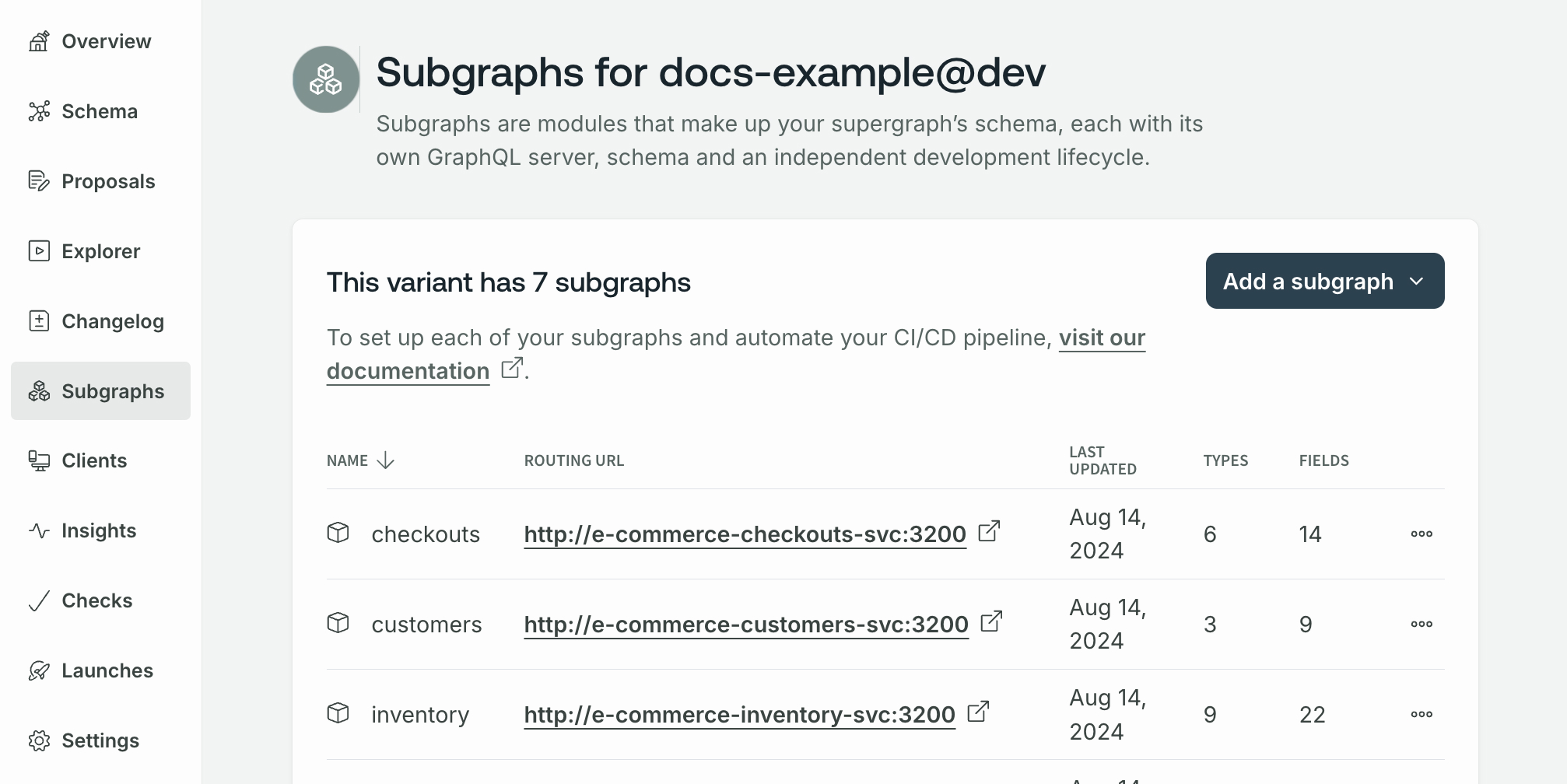Click the fields value 22 for inventory
Image resolution: width=1567 pixels, height=784 pixels.
1312,715
